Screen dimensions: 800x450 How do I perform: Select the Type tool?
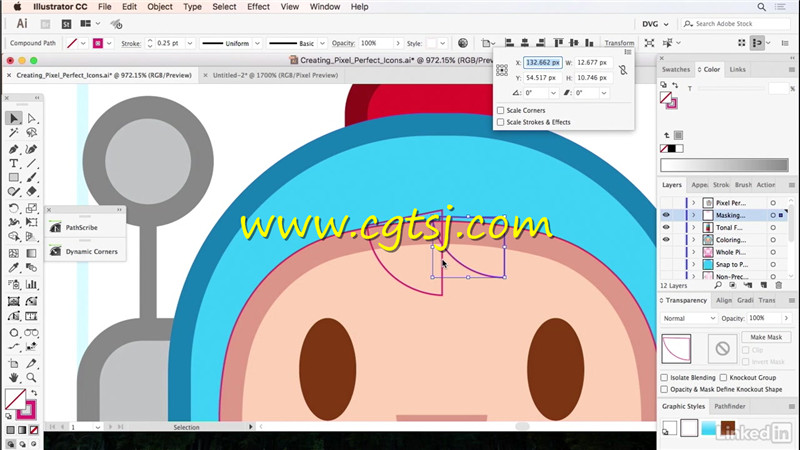tap(14, 163)
